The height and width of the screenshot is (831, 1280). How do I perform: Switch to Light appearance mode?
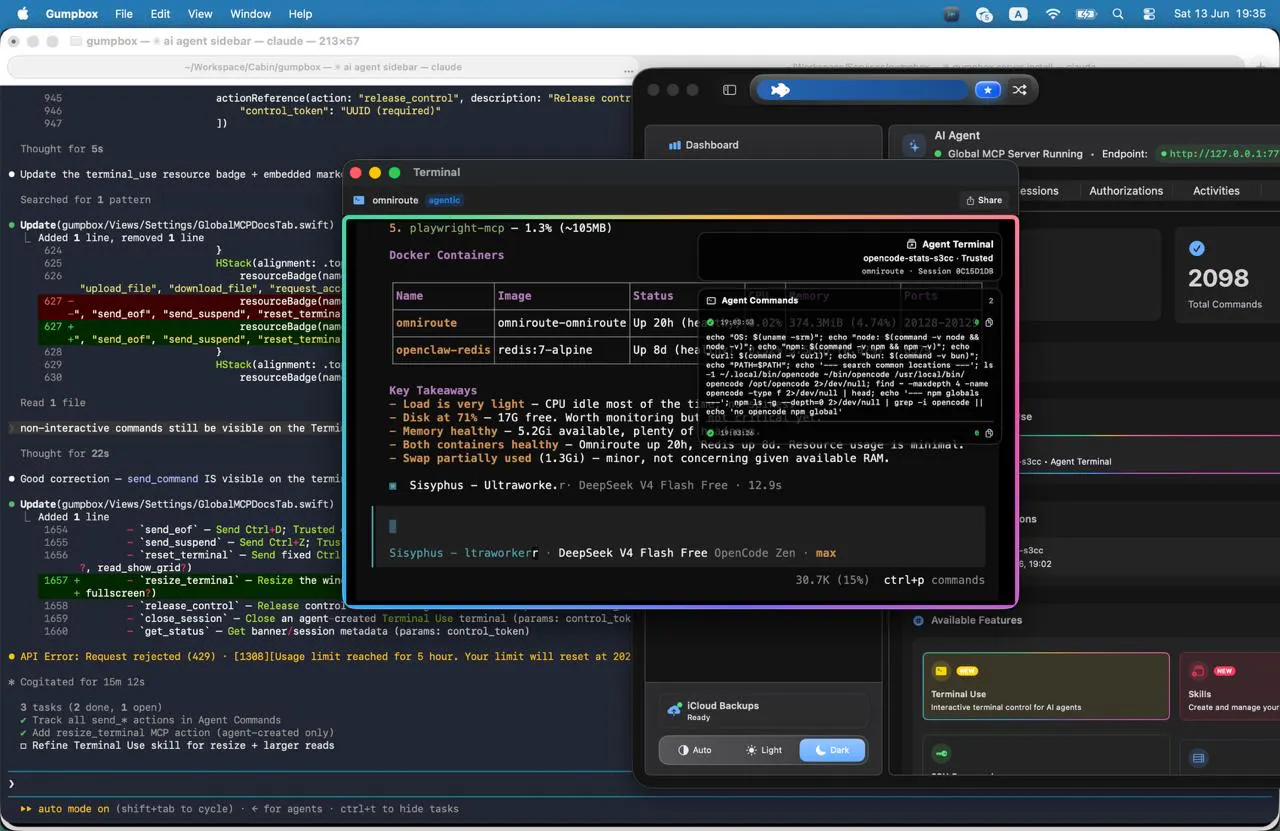coord(764,750)
